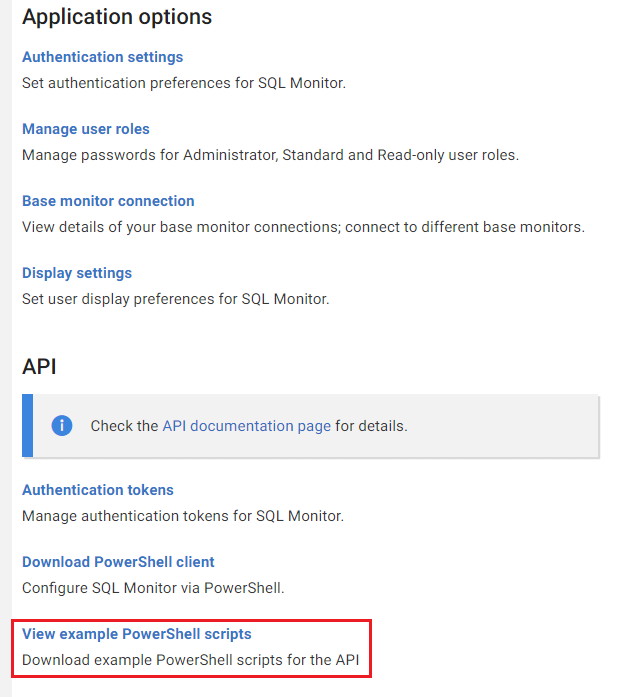This screenshot has width=619, height=697.
Task: Go to Manage user roles
Action: click(x=86, y=129)
